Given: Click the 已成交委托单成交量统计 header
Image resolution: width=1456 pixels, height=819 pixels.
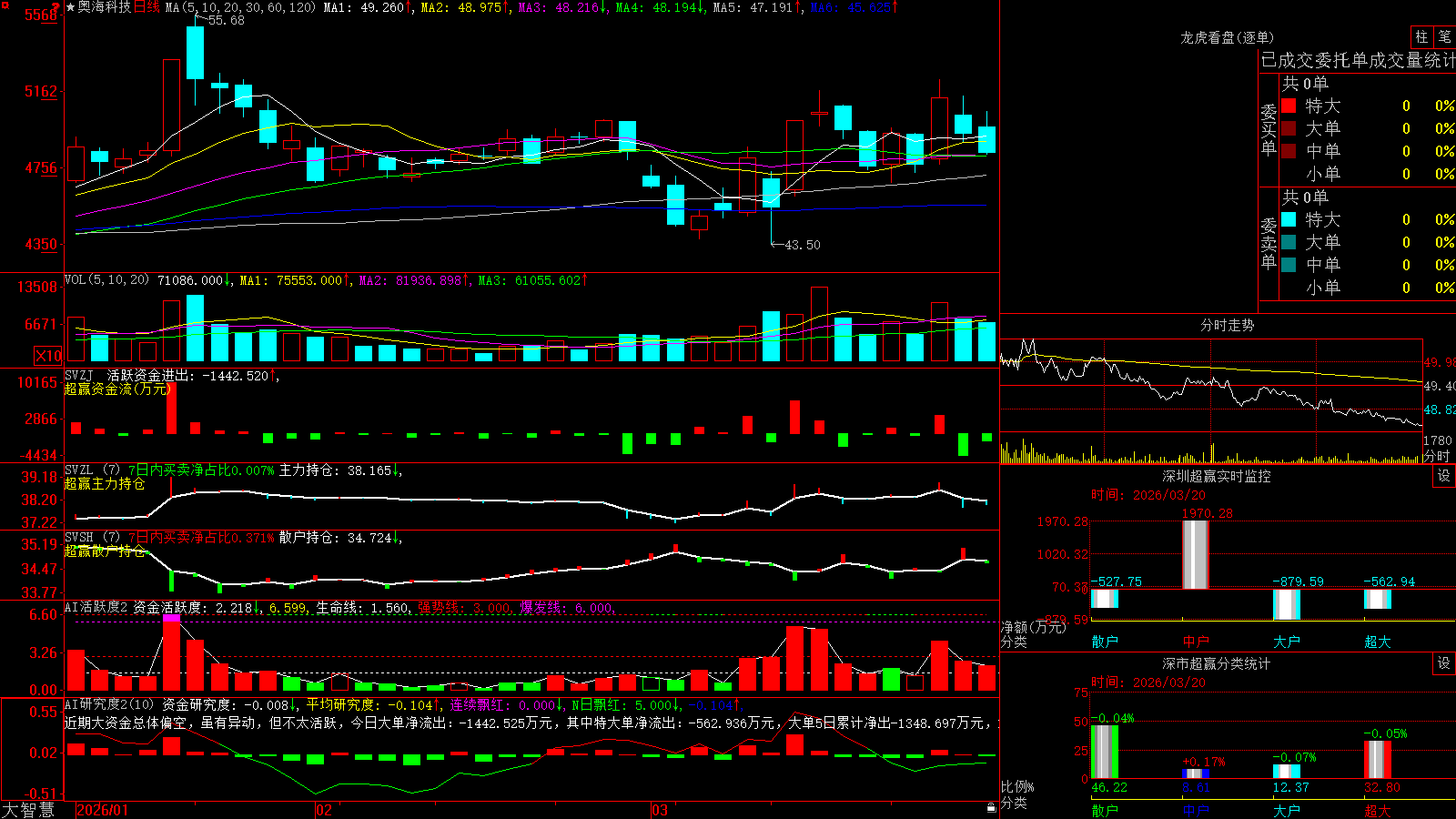Looking at the screenshot, I should coord(1358,60).
